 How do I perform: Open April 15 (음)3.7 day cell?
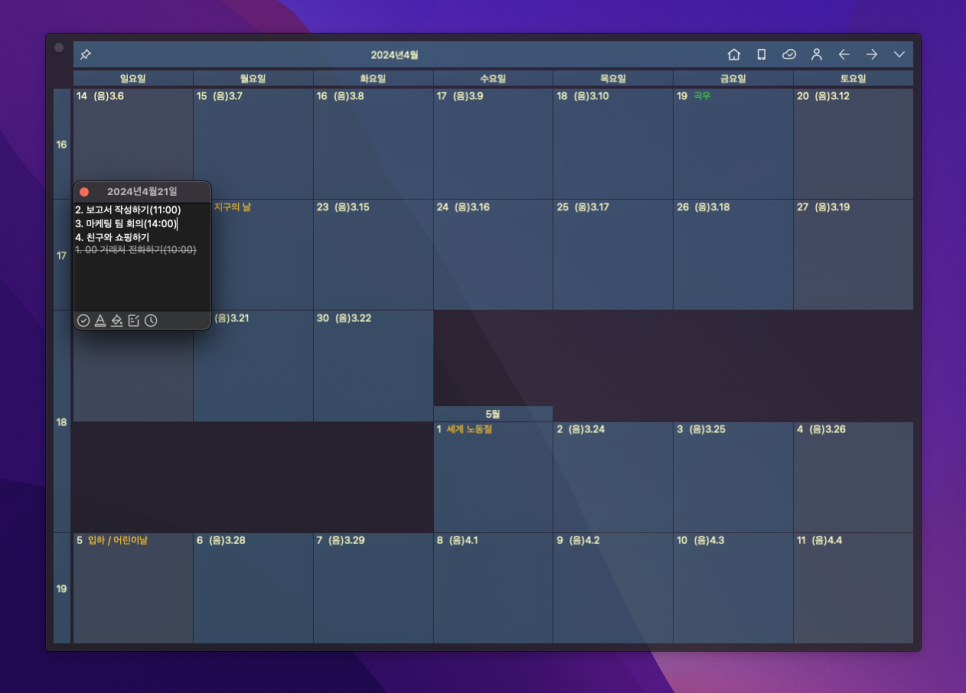click(x=253, y=144)
